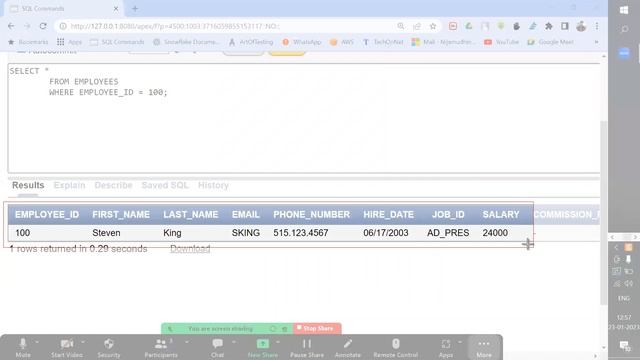This screenshot has height=360, width=640.
Task: Click the browser forward arrow
Action: click(27, 26)
